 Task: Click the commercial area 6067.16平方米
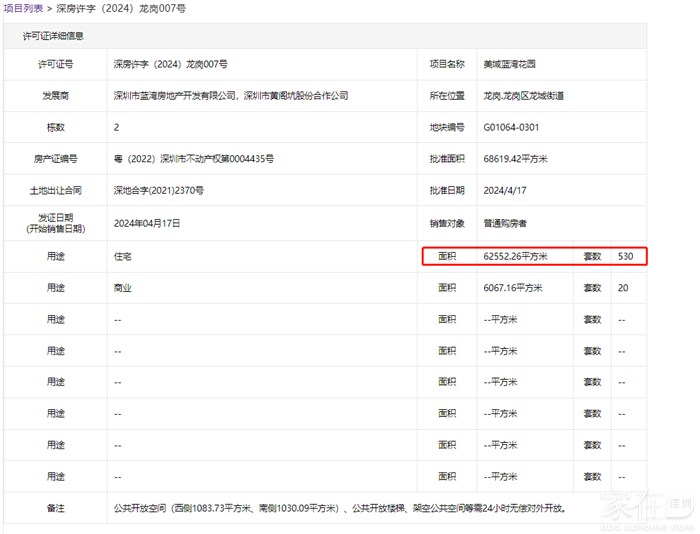[512, 288]
